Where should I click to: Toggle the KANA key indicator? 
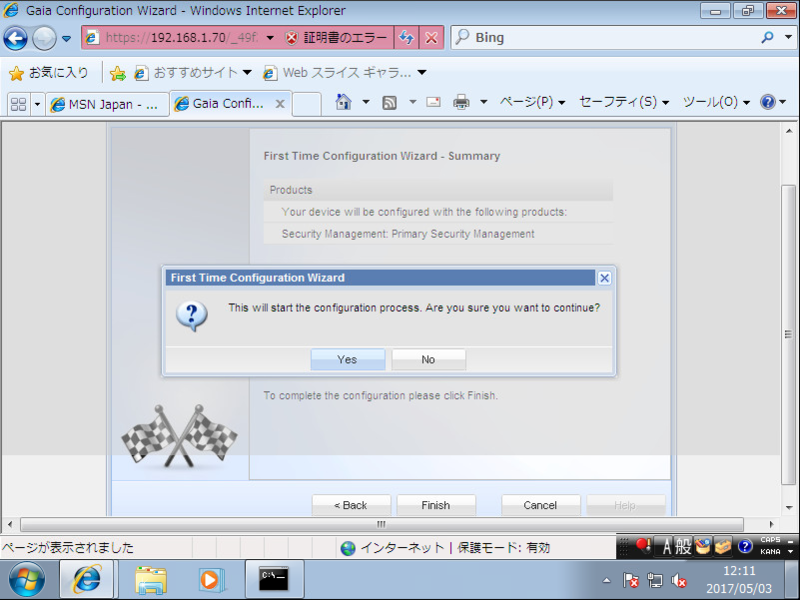(770, 552)
